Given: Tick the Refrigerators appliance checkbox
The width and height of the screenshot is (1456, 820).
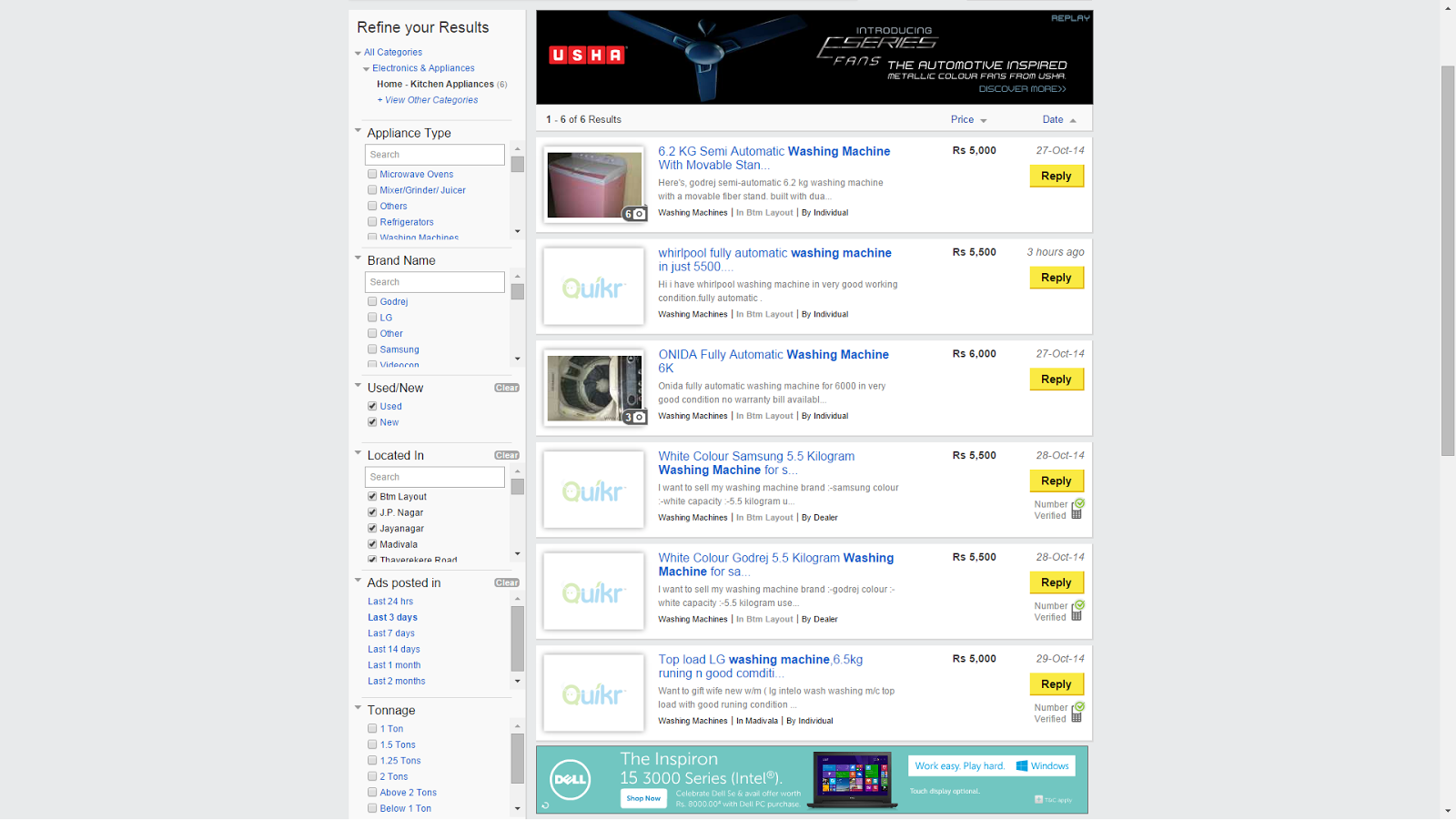Looking at the screenshot, I should pos(372,221).
